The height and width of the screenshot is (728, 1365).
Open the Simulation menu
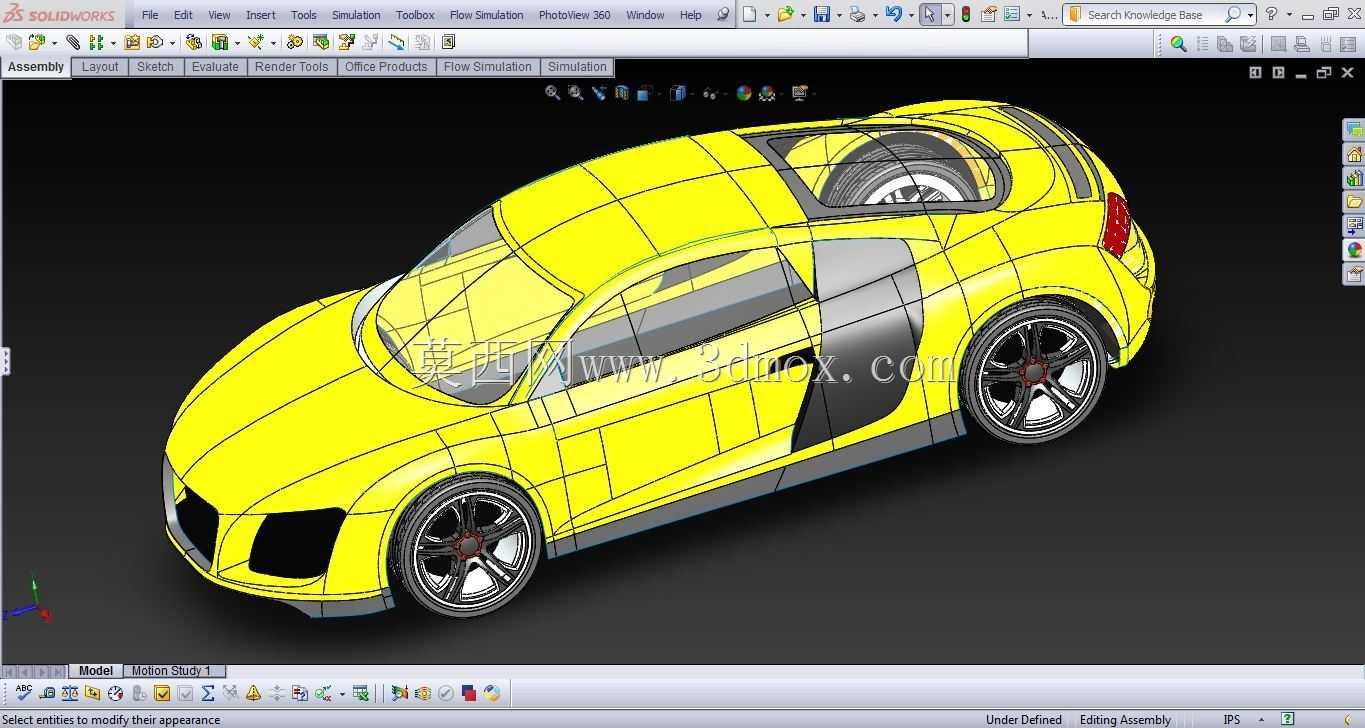(356, 15)
